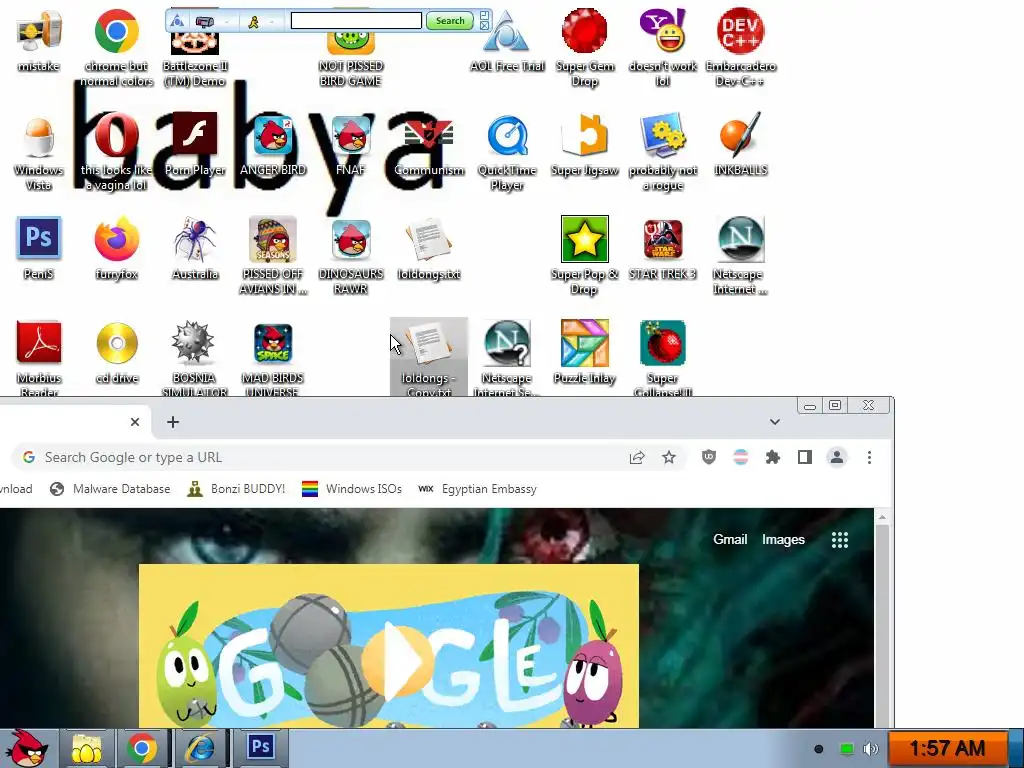Open the Google apps grid

840,539
